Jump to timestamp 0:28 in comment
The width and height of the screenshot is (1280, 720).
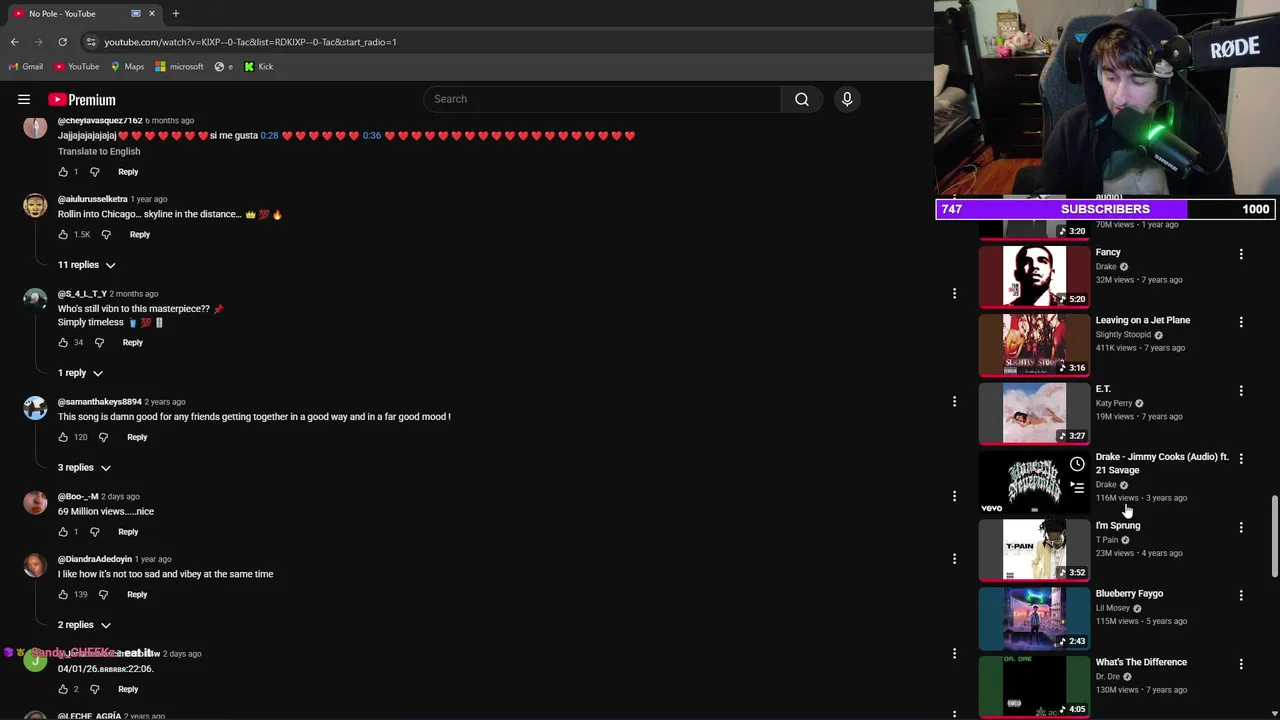[270, 136]
